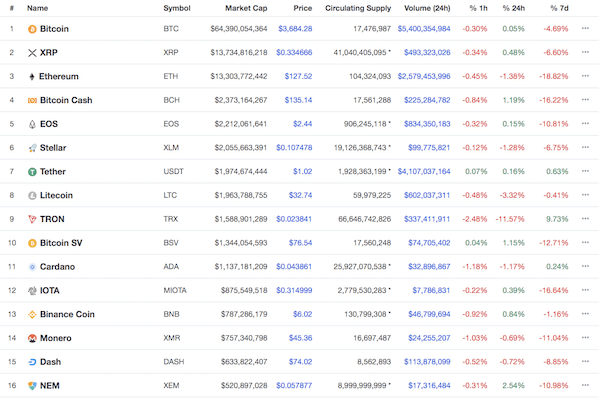The width and height of the screenshot is (600, 399).
Task: Click the Monero logo icon
Action: 32,338
